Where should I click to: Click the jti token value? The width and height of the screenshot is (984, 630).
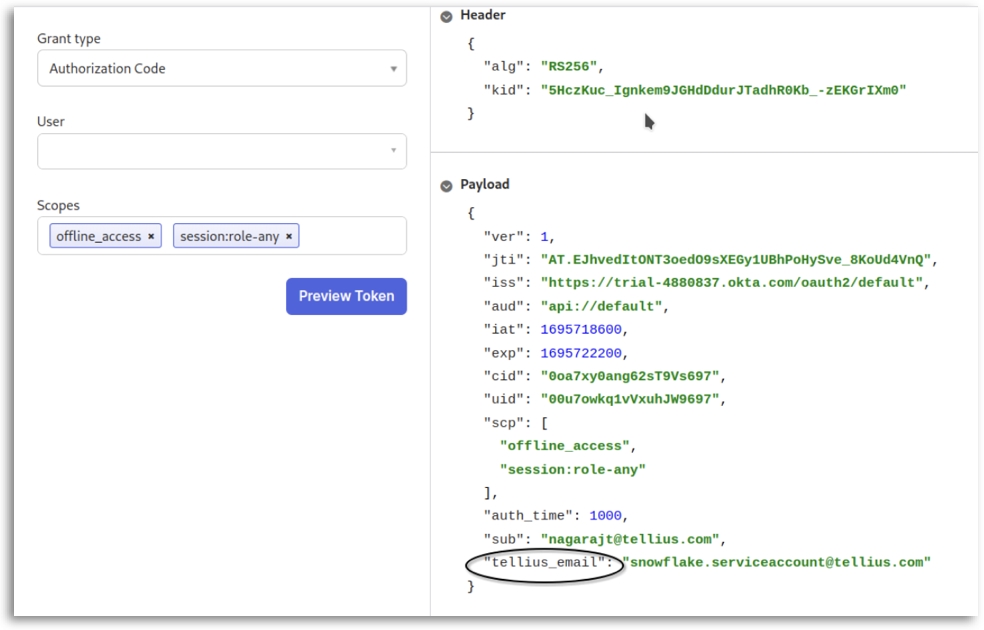737,259
